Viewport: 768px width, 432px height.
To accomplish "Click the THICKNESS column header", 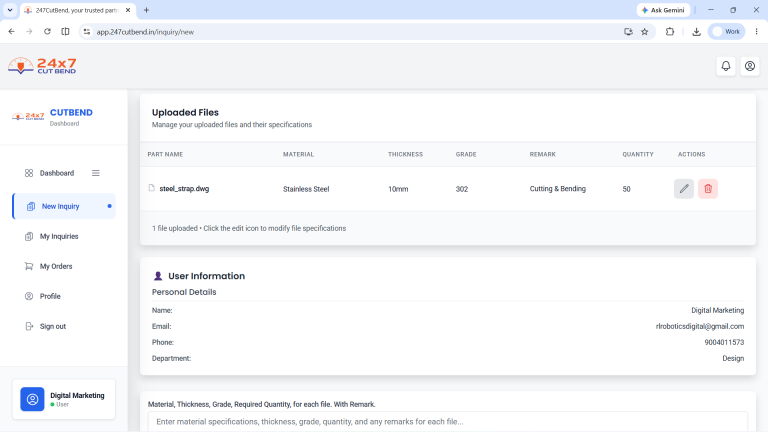I will (x=405, y=154).
